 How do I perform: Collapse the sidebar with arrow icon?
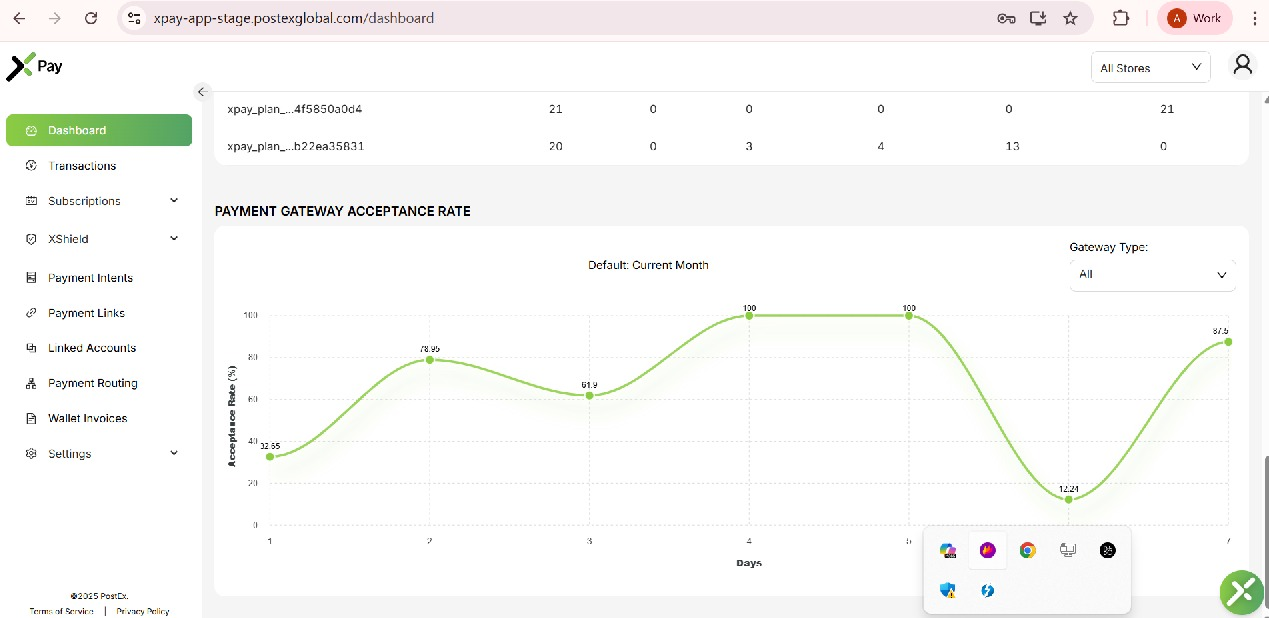(x=201, y=91)
